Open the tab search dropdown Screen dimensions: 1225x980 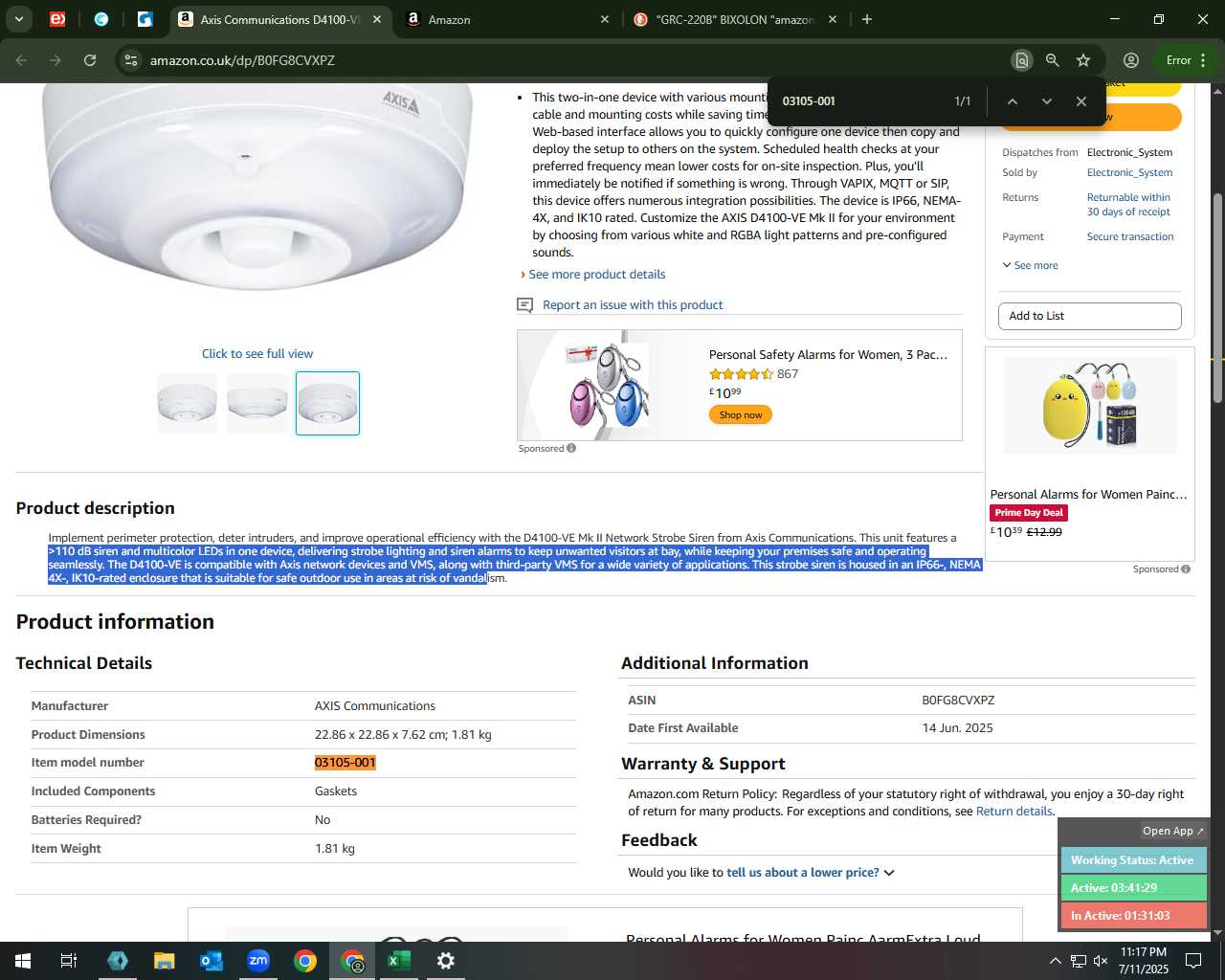(18, 19)
